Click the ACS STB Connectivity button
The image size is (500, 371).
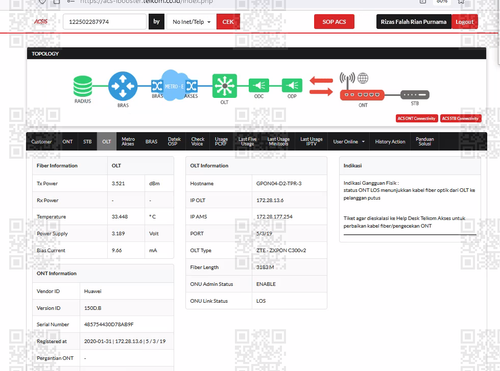click(x=461, y=118)
